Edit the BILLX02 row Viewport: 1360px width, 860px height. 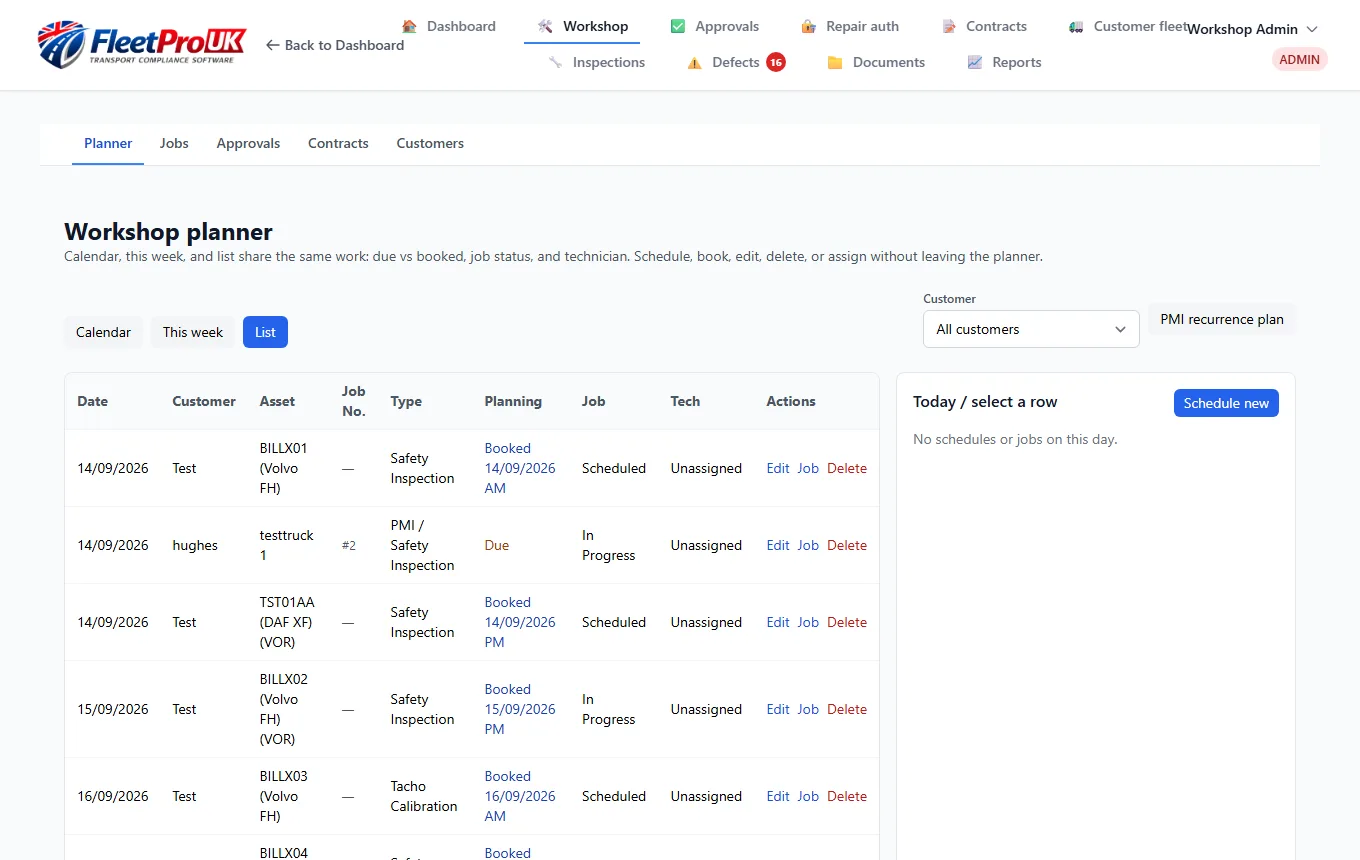778,709
